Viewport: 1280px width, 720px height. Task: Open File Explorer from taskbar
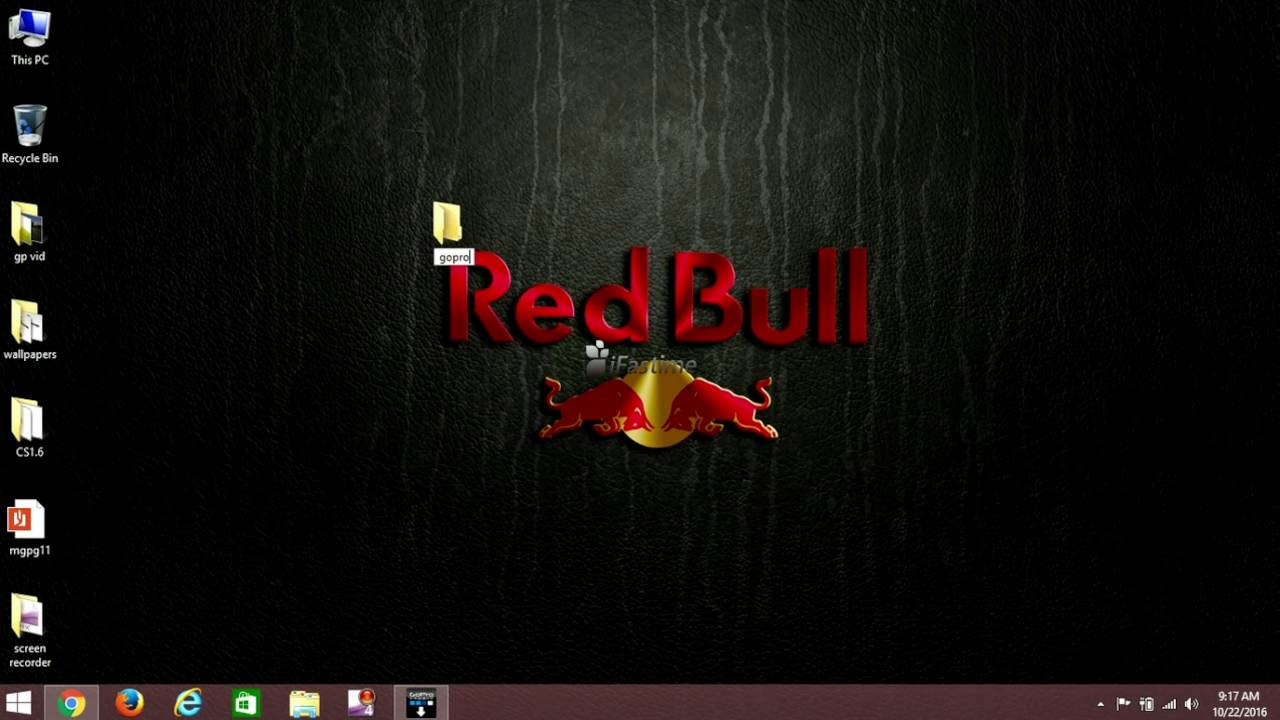(304, 703)
